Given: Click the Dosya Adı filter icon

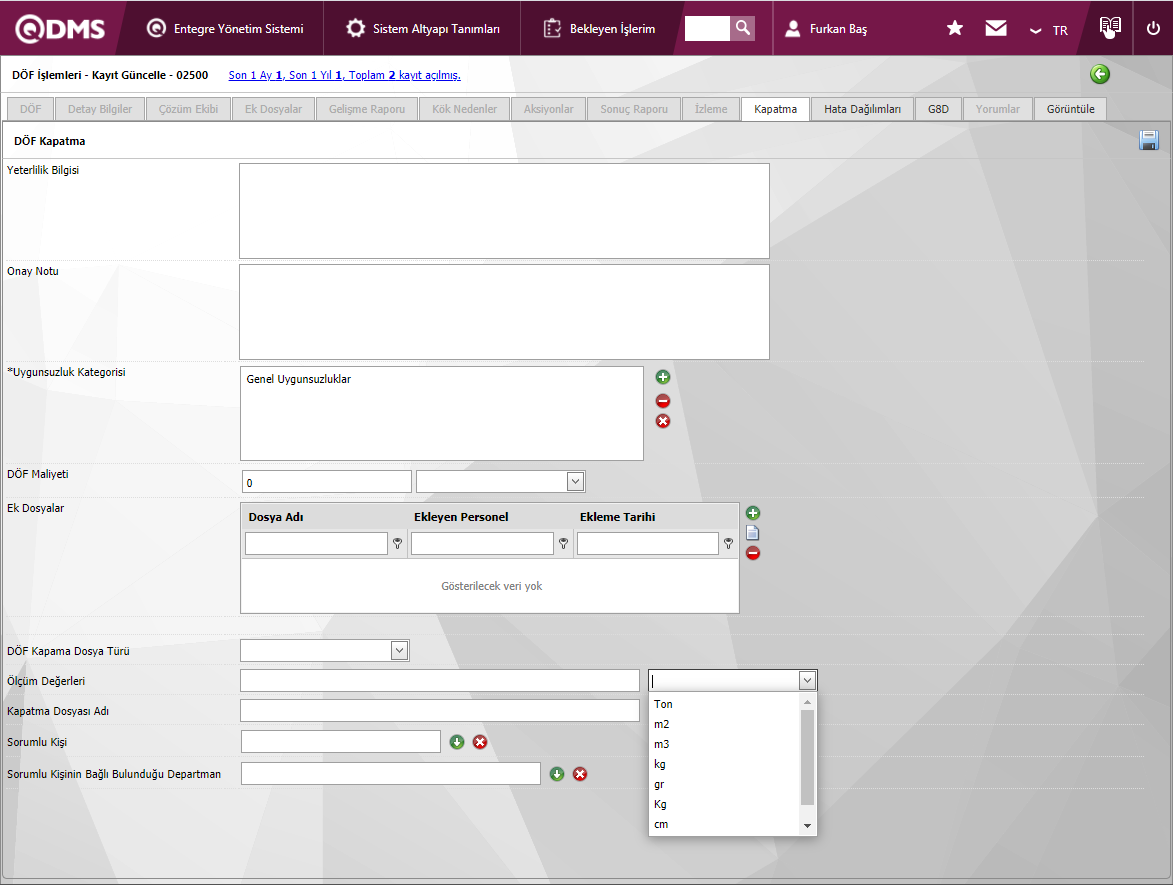Looking at the screenshot, I should click(x=398, y=544).
